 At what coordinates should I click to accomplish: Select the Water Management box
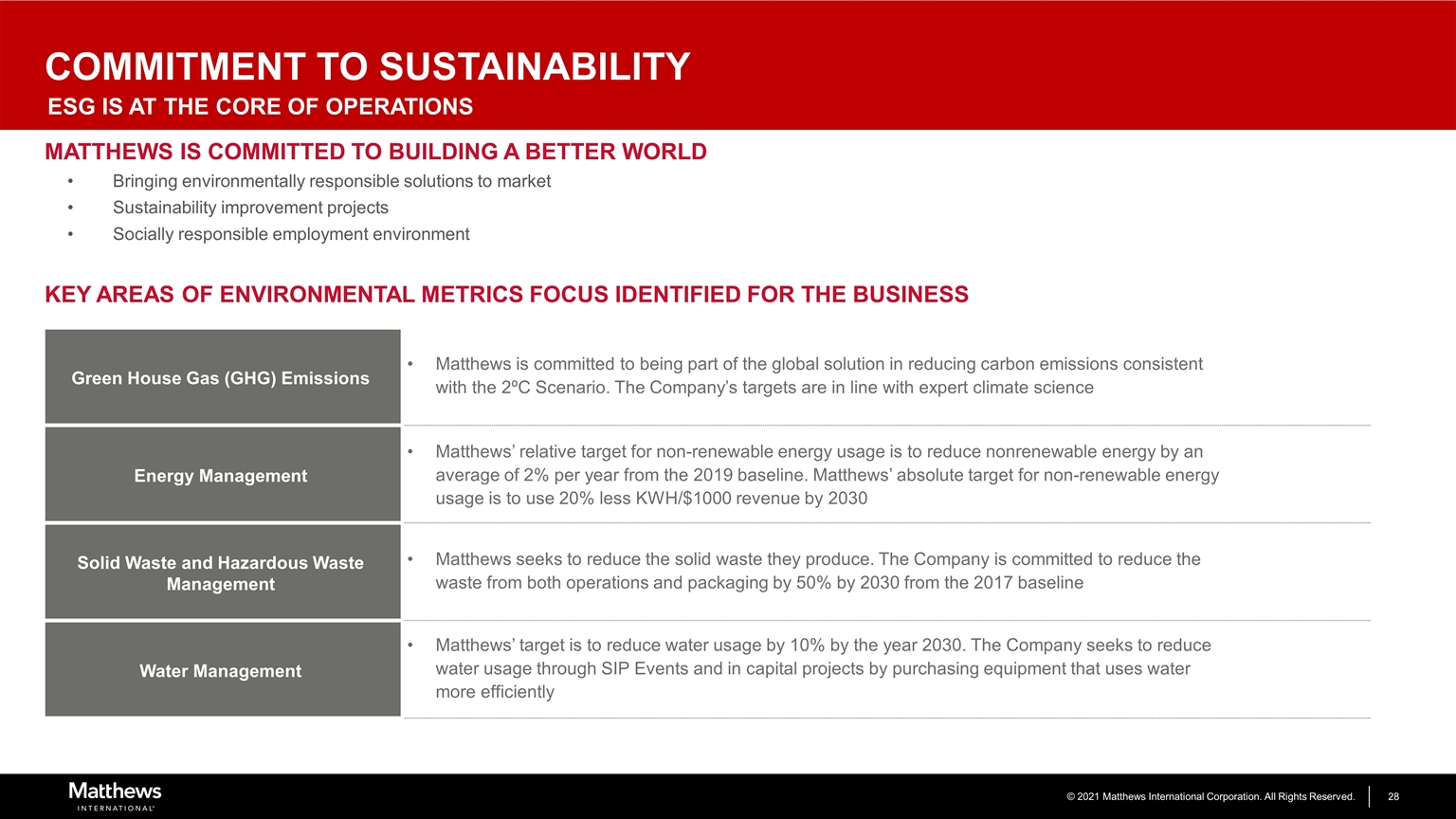(x=222, y=670)
